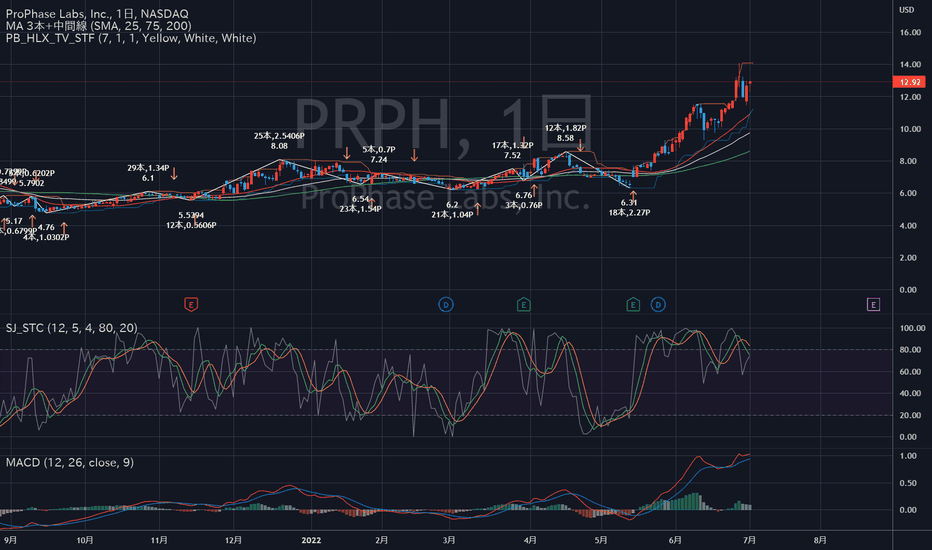Open the purple upcoming E earnings marker near 8月
Image resolution: width=932 pixels, height=550 pixels.
tap(873, 305)
